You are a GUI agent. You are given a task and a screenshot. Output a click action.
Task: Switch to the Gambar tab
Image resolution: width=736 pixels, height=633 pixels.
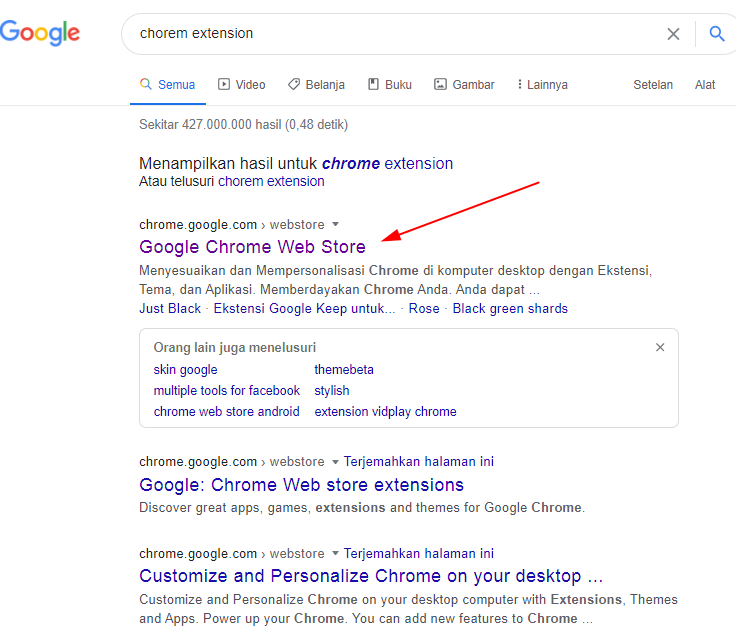click(x=464, y=84)
